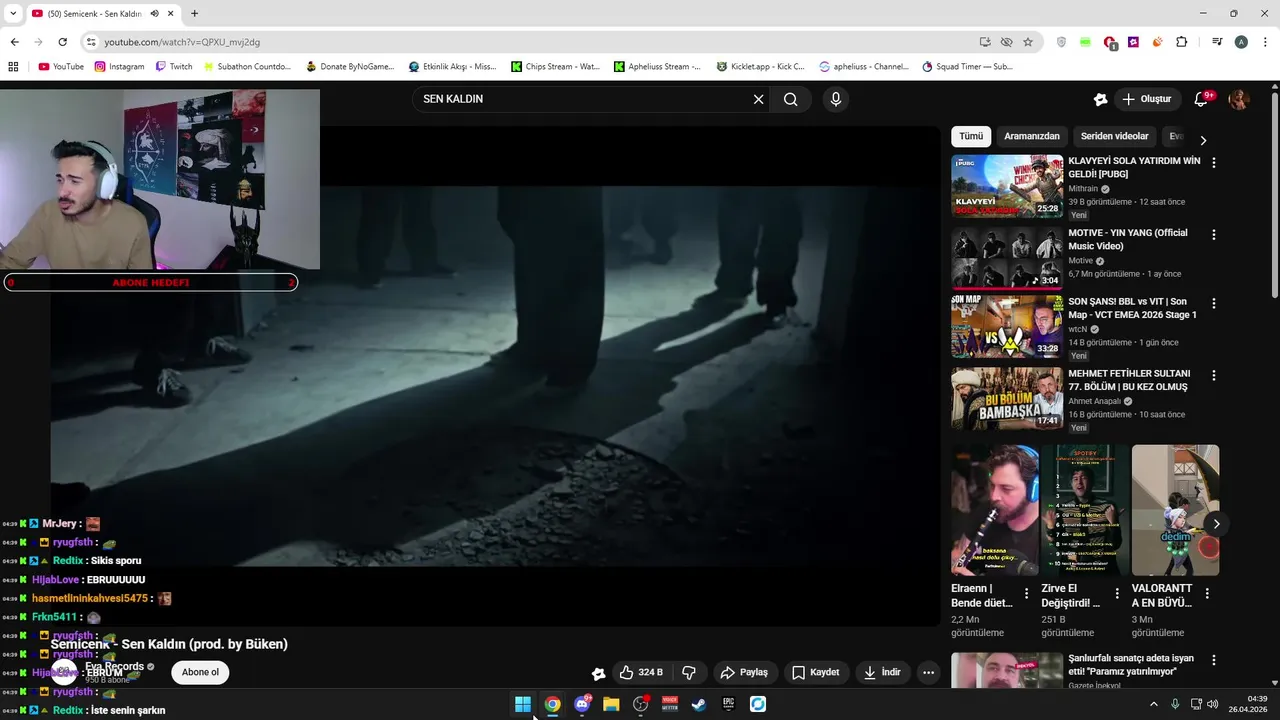1280x720 pixels.
Task: Click the red extension icon with badge 1
Action: [1110, 43]
